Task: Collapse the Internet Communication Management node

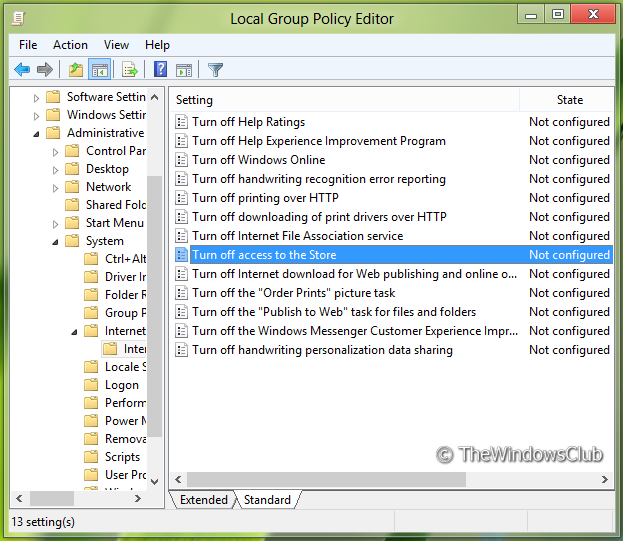Action: pyautogui.click(x=74, y=332)
